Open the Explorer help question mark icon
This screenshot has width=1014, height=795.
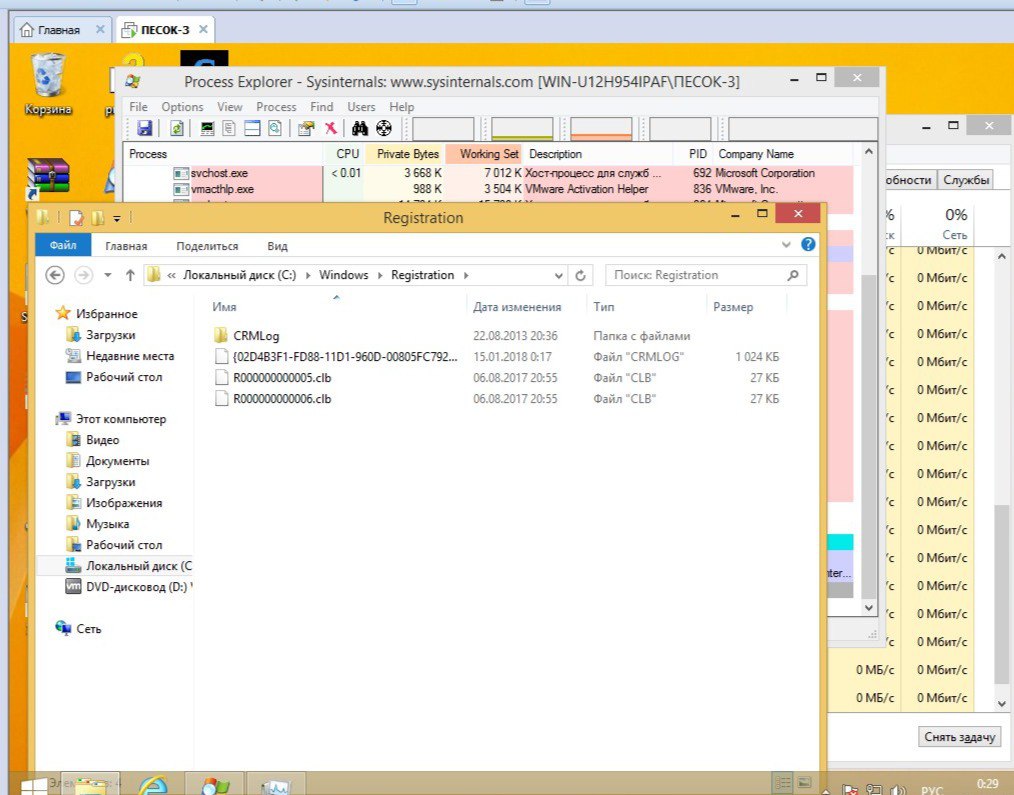tap(808, 244)
